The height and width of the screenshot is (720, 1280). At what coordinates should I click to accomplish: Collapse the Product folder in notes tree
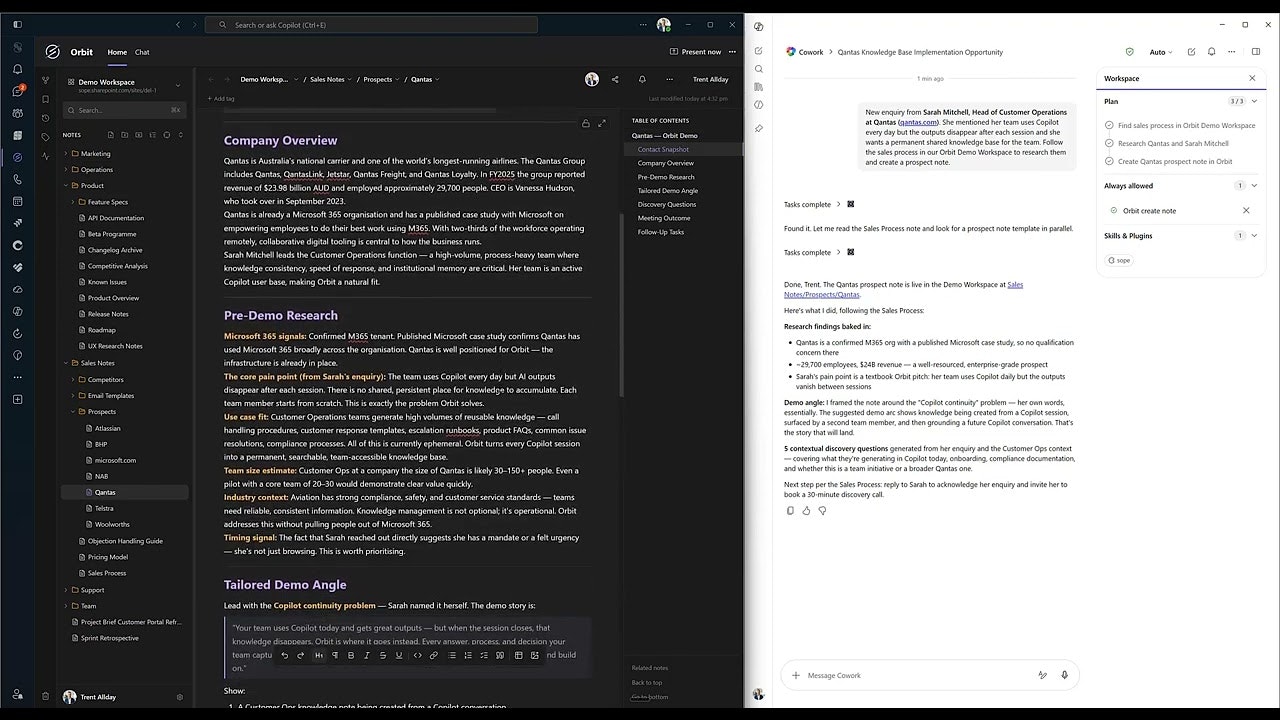[x=65, y=186]
